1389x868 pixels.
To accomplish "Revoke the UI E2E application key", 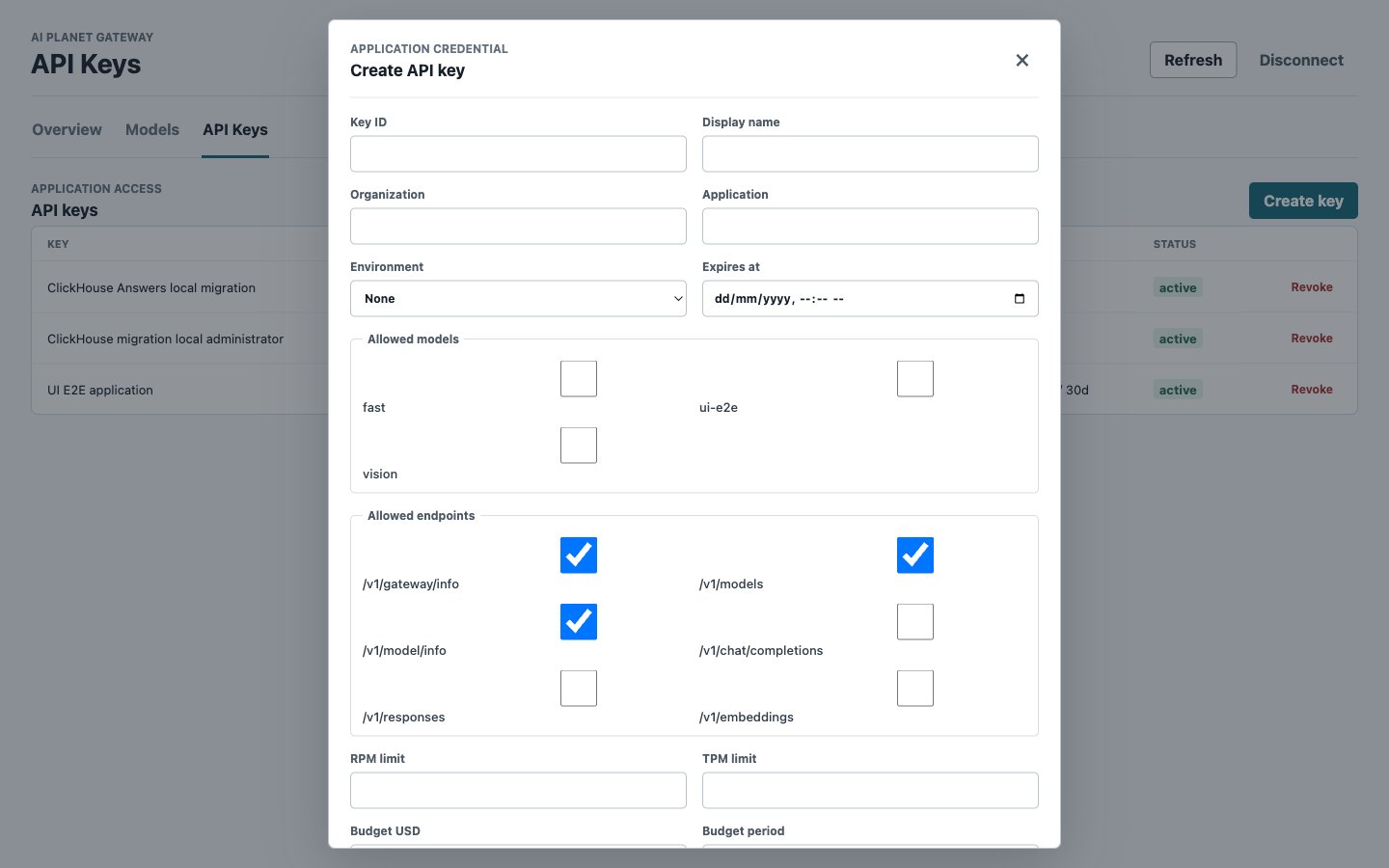I will click(x=1312, y=390).
